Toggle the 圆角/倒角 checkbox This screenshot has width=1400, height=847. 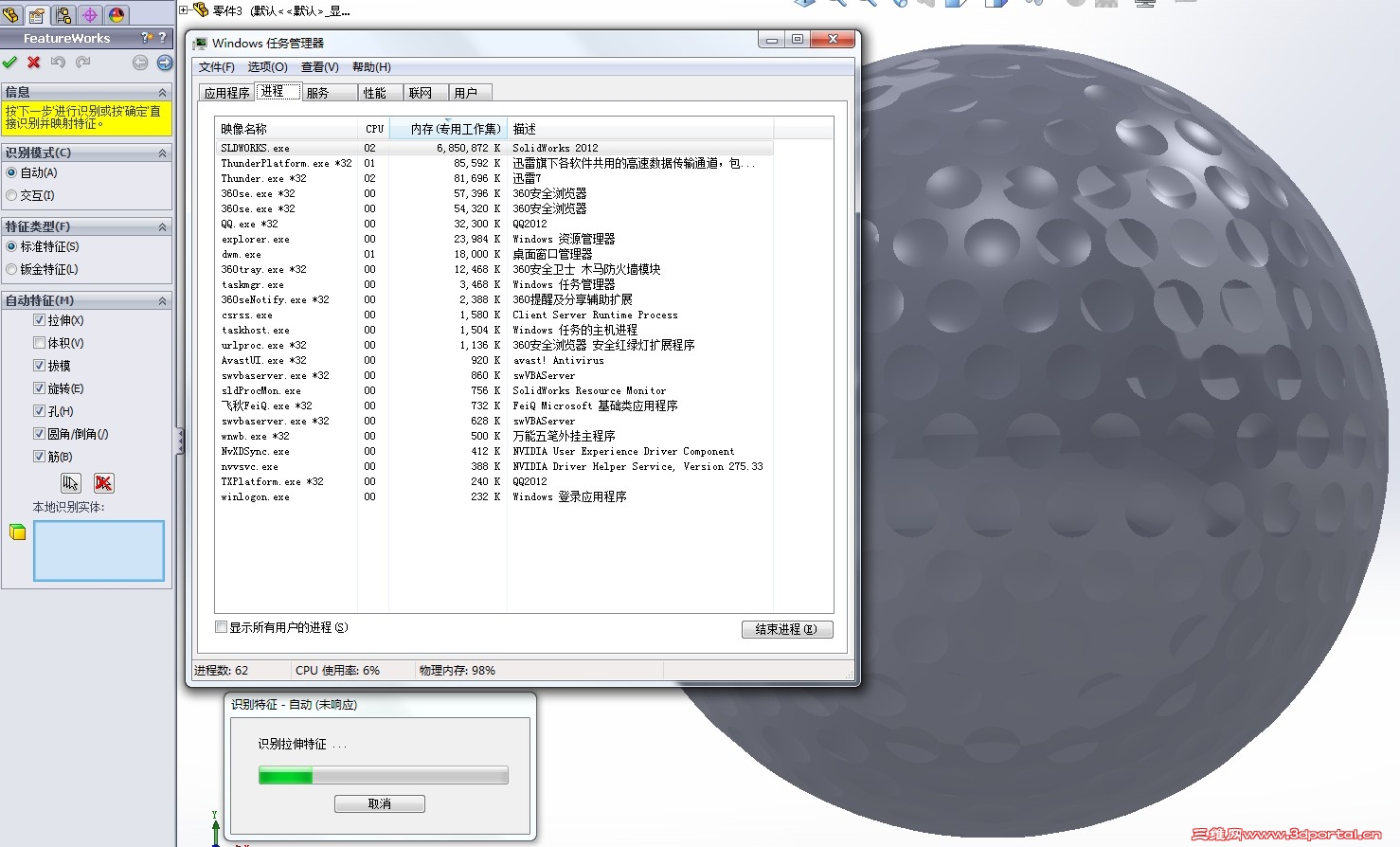click(x=39, y=434)
